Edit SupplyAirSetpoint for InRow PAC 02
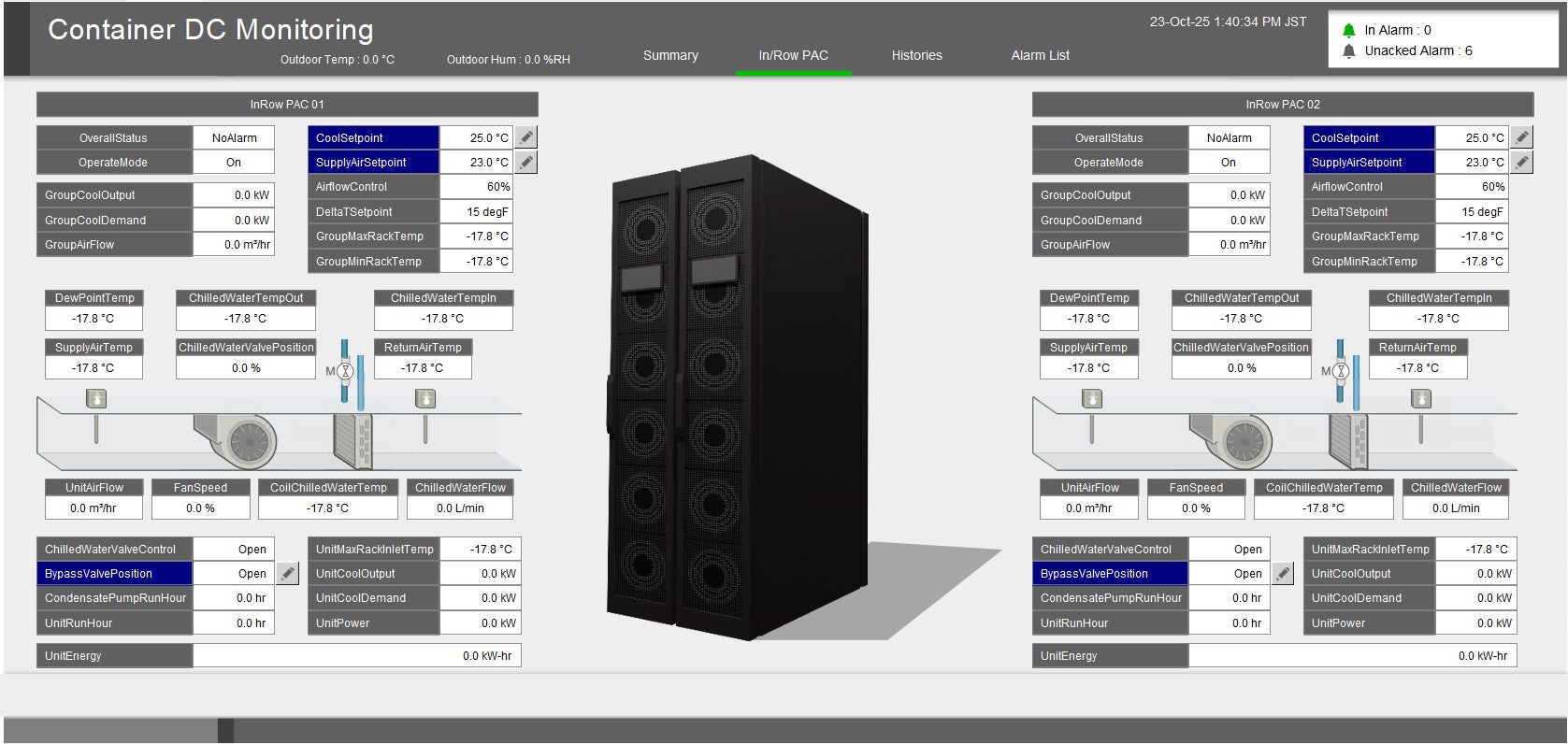Screen dimensions: 1568x744 (x=1522, y=163)
